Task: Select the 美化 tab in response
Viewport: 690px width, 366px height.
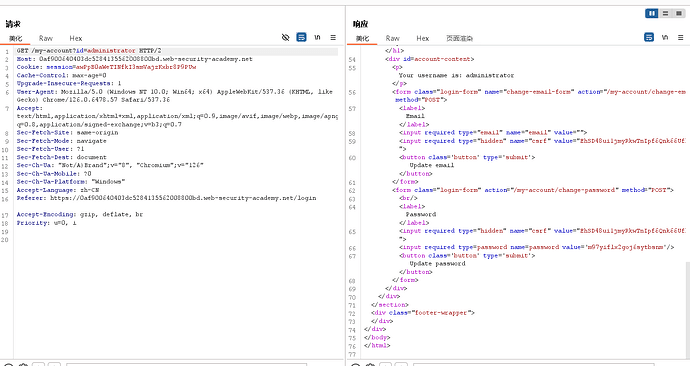Action: click(x=362, y=38)
